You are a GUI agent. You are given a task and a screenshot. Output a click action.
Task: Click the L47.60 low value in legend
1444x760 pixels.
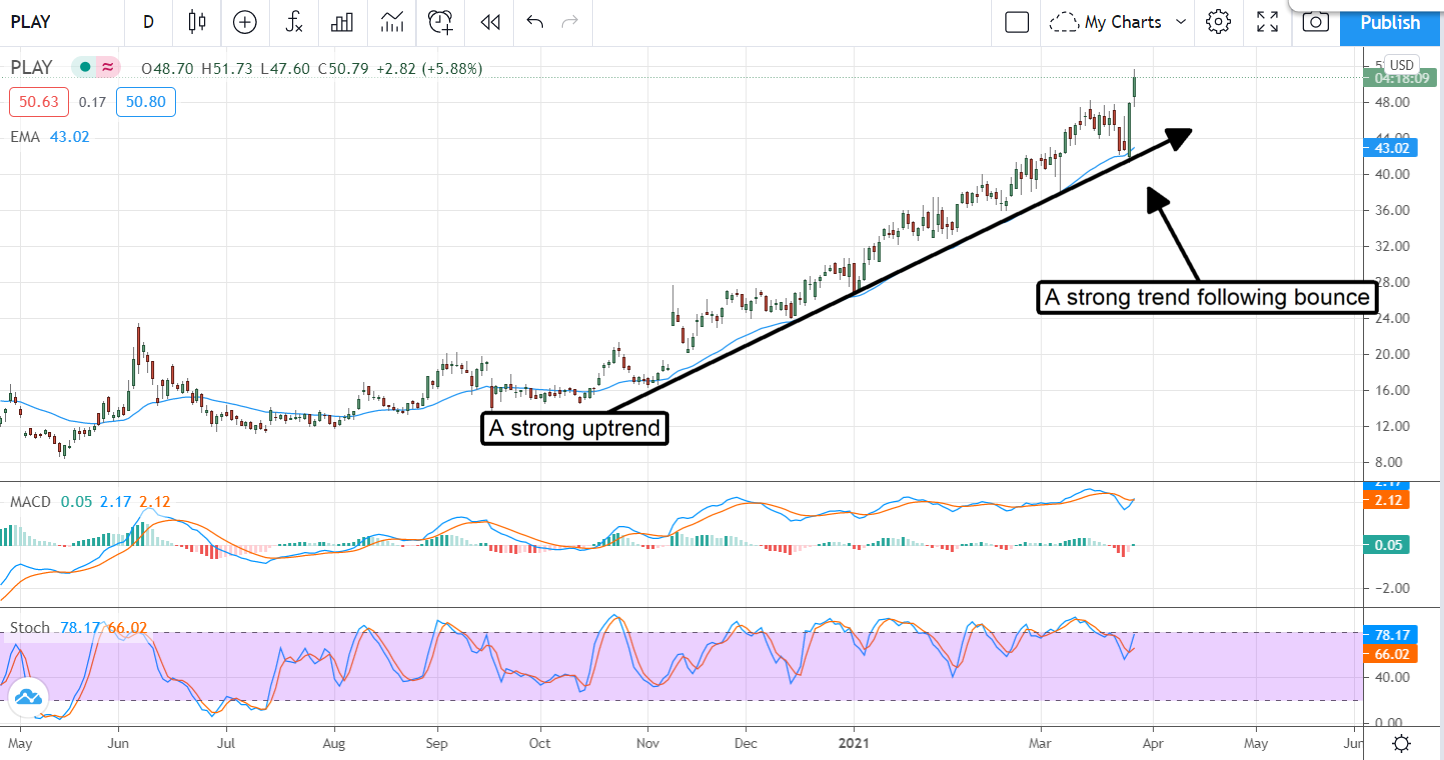click(284, 69)
